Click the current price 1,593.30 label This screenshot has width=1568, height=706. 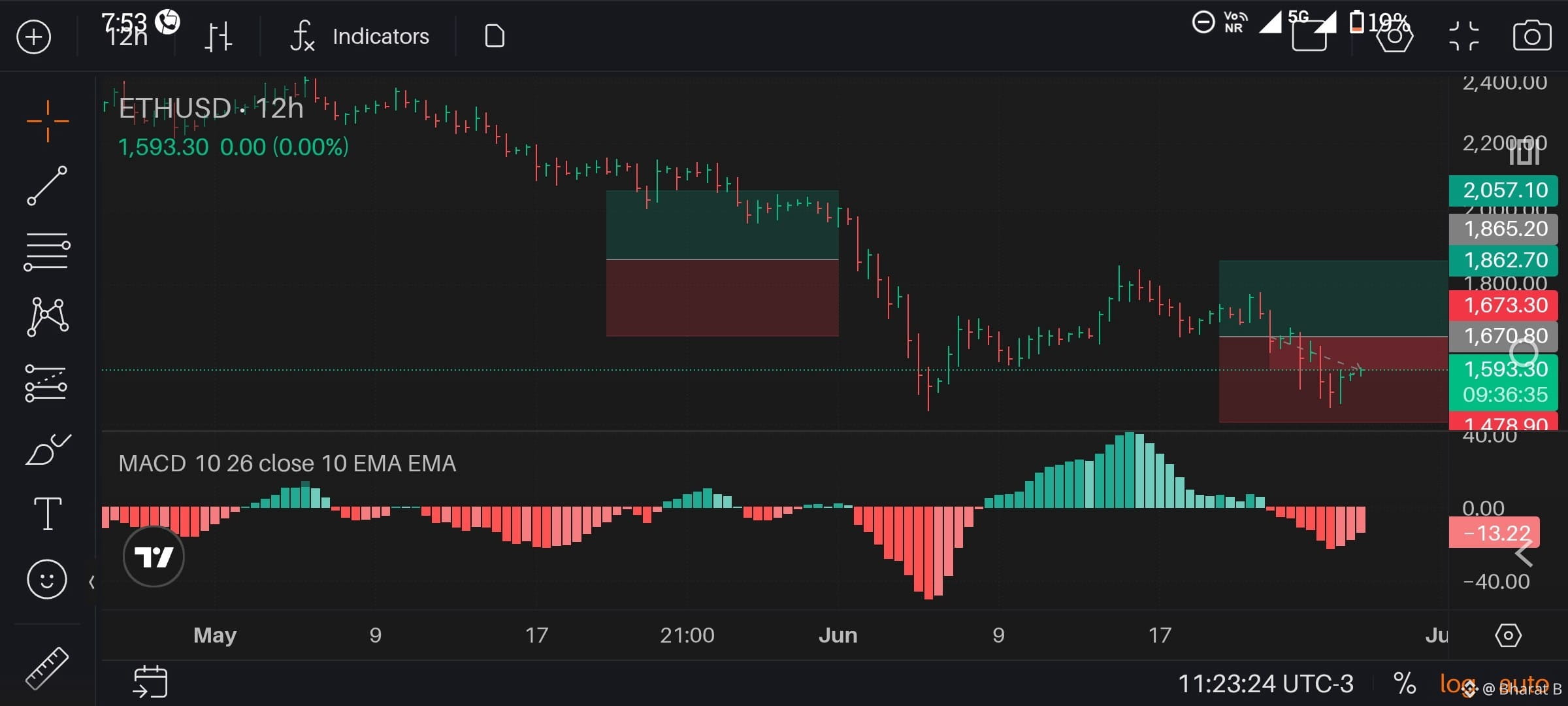click(x=1504, y=381)
